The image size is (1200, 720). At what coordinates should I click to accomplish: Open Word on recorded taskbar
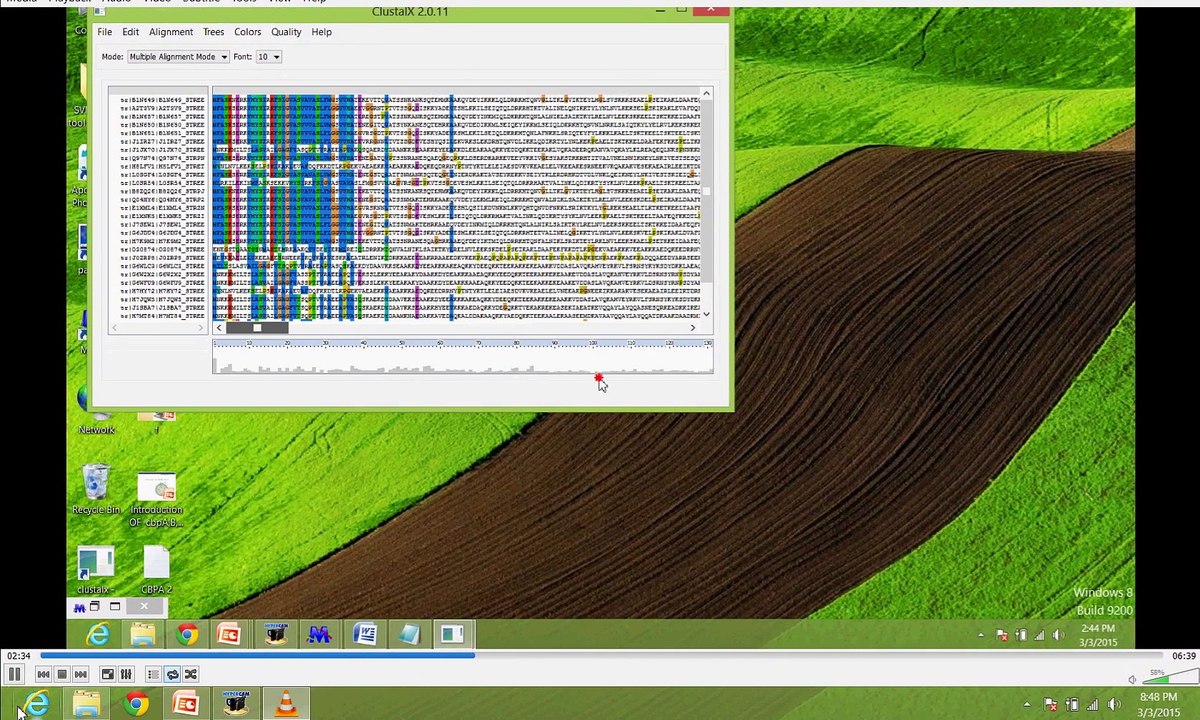pos(364,634)
